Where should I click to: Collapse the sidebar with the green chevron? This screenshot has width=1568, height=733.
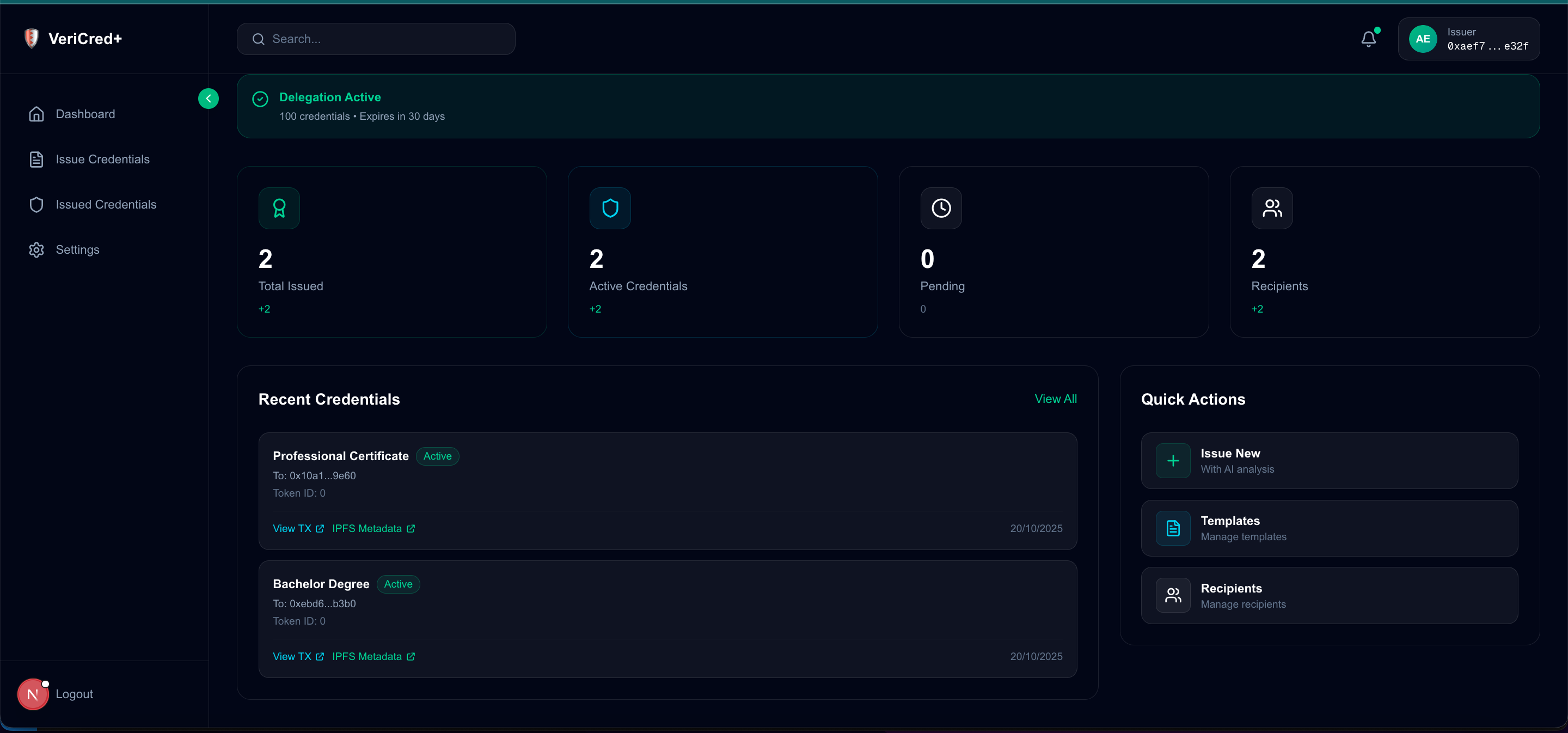(x=208, y=99)
